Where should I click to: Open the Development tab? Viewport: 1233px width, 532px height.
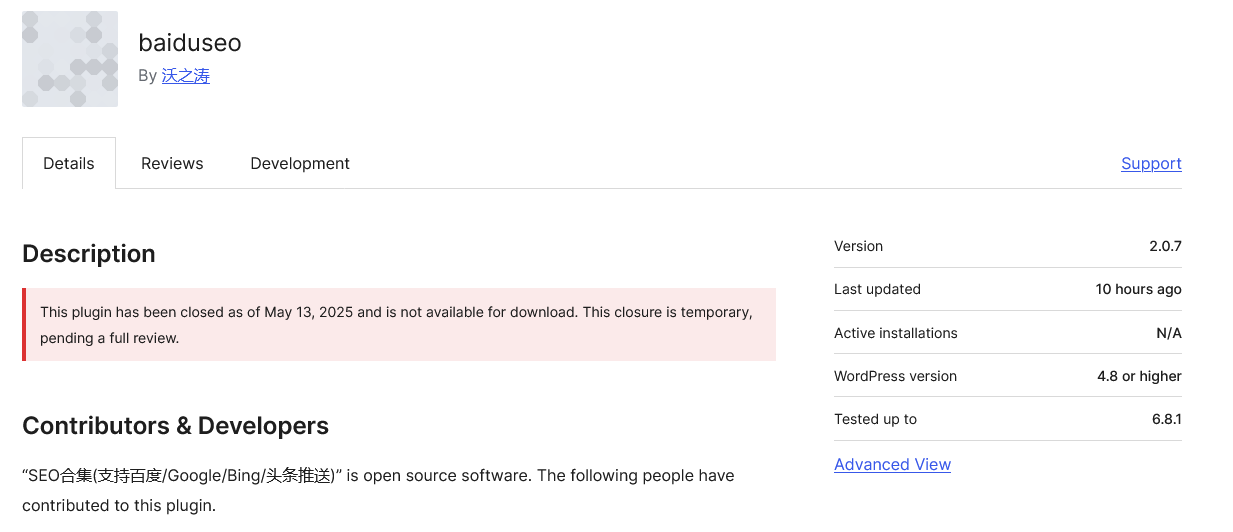300,163
